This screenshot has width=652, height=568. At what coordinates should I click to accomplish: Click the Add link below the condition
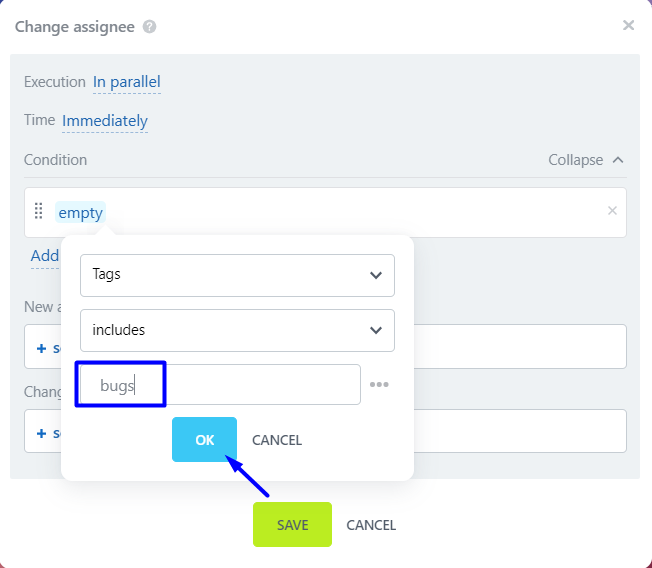(x=45, y=256)
